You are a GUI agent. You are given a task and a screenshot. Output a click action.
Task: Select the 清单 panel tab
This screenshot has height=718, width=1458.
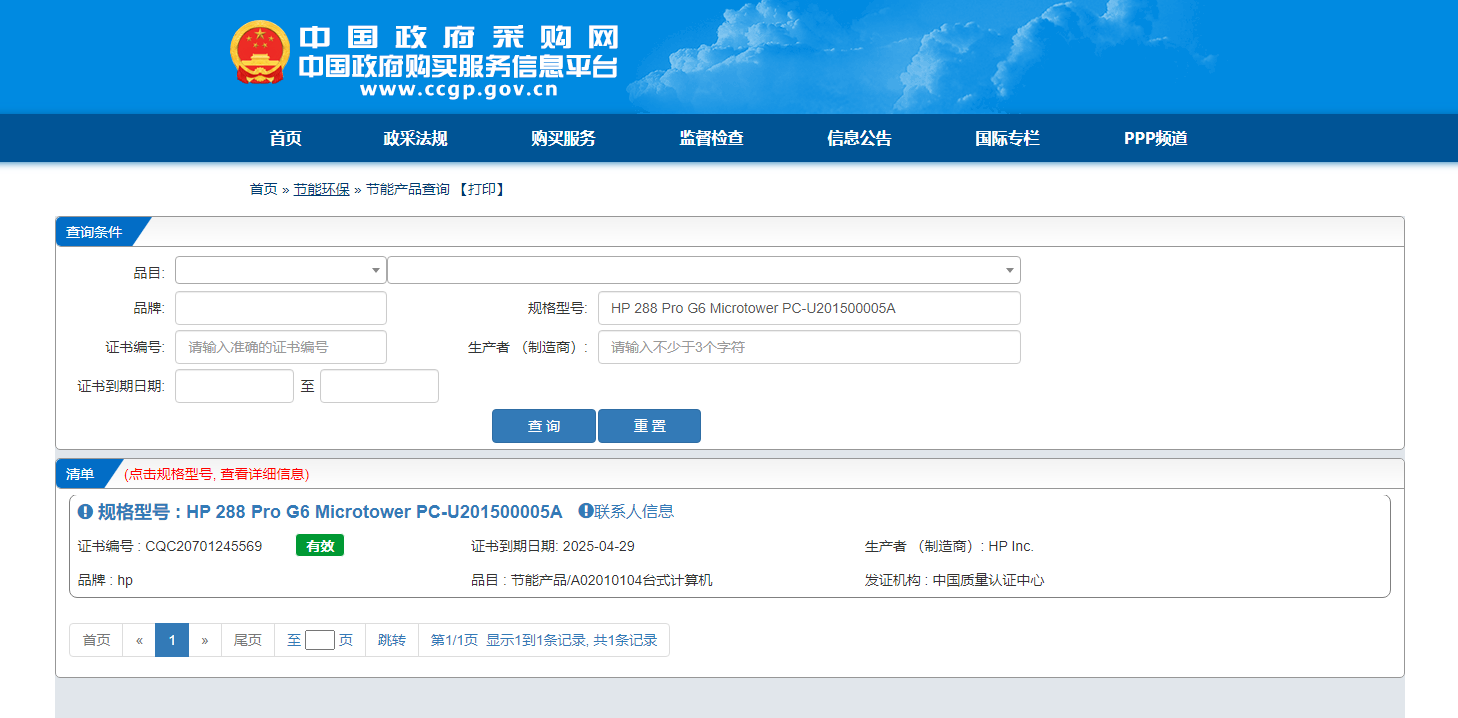tap(81, 474)
